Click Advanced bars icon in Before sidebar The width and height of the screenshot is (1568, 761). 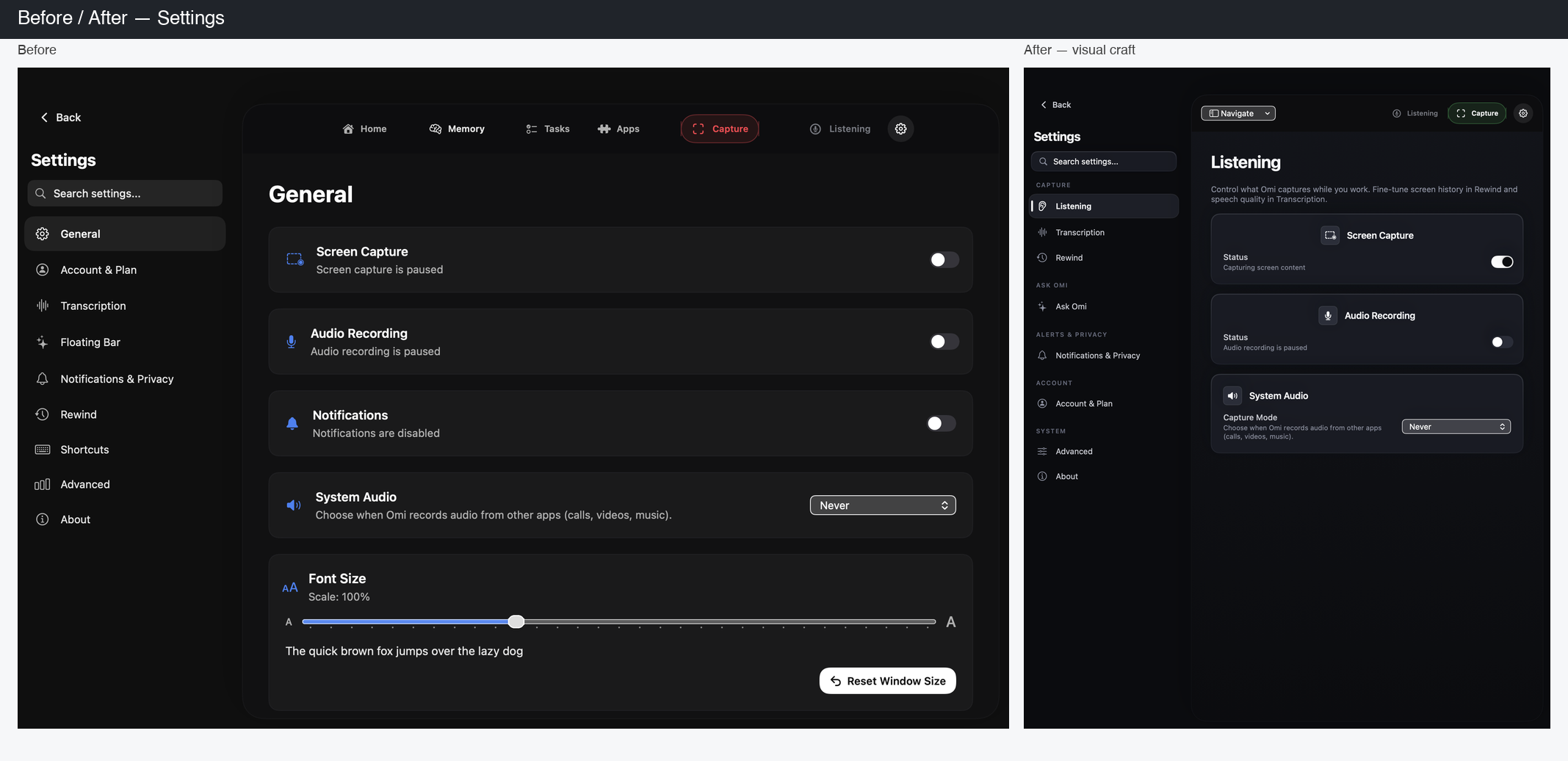coord(43,484)
